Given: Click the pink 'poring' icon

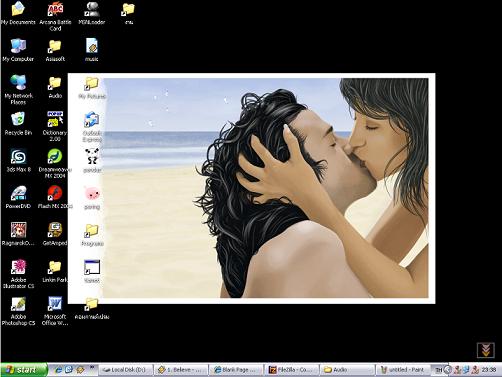Looking at the screenshot, I should 92,198.
